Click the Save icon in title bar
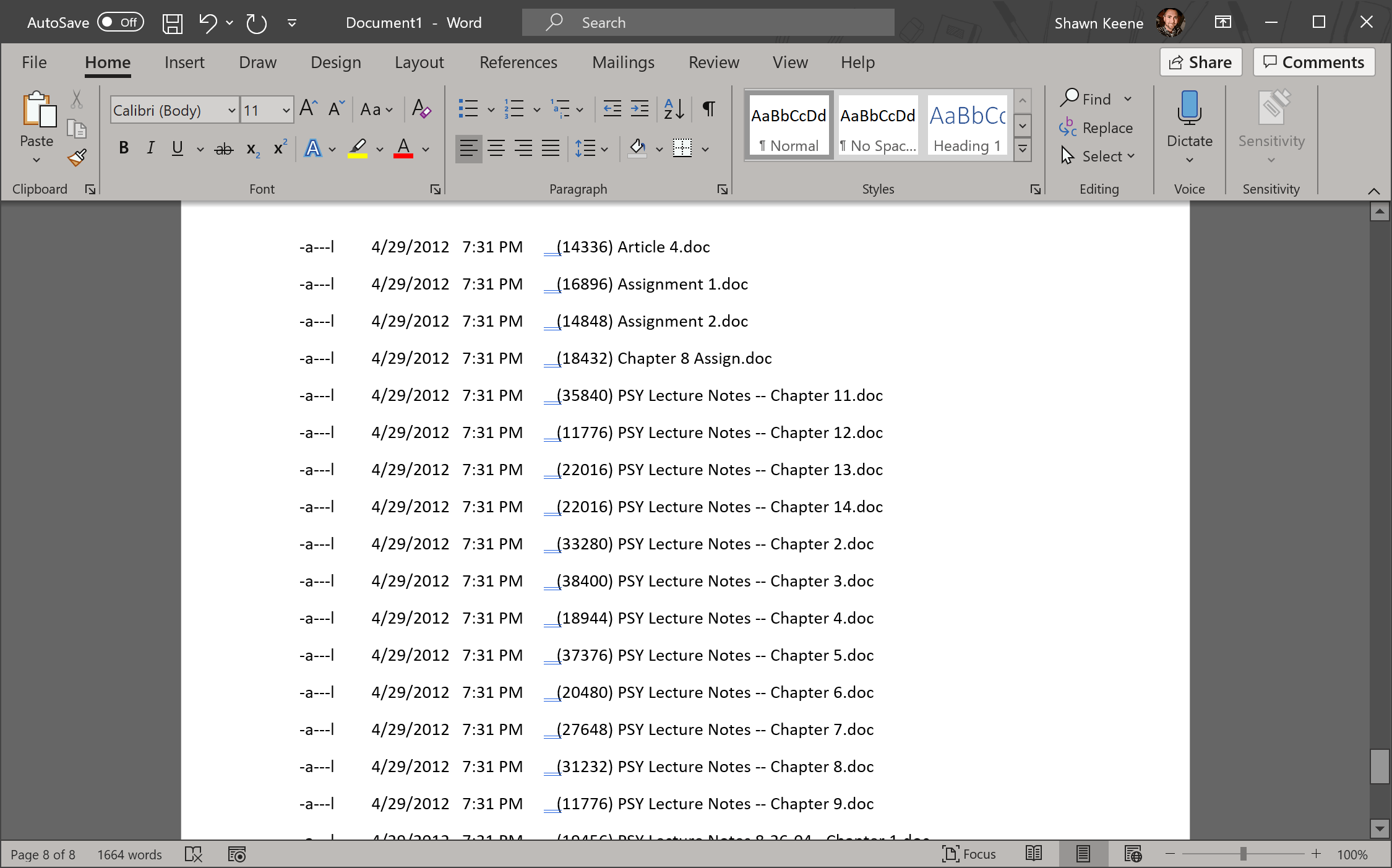This screenshot has height=868, width=1392. click(173, 24)
